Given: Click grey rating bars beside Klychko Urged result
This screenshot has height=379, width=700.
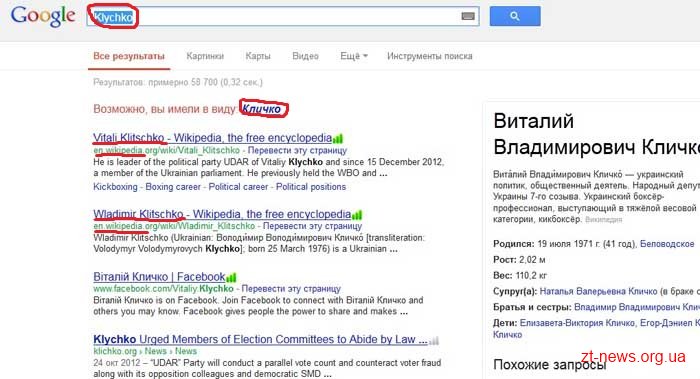Looking at the screenshot, I should pos(434,341).
